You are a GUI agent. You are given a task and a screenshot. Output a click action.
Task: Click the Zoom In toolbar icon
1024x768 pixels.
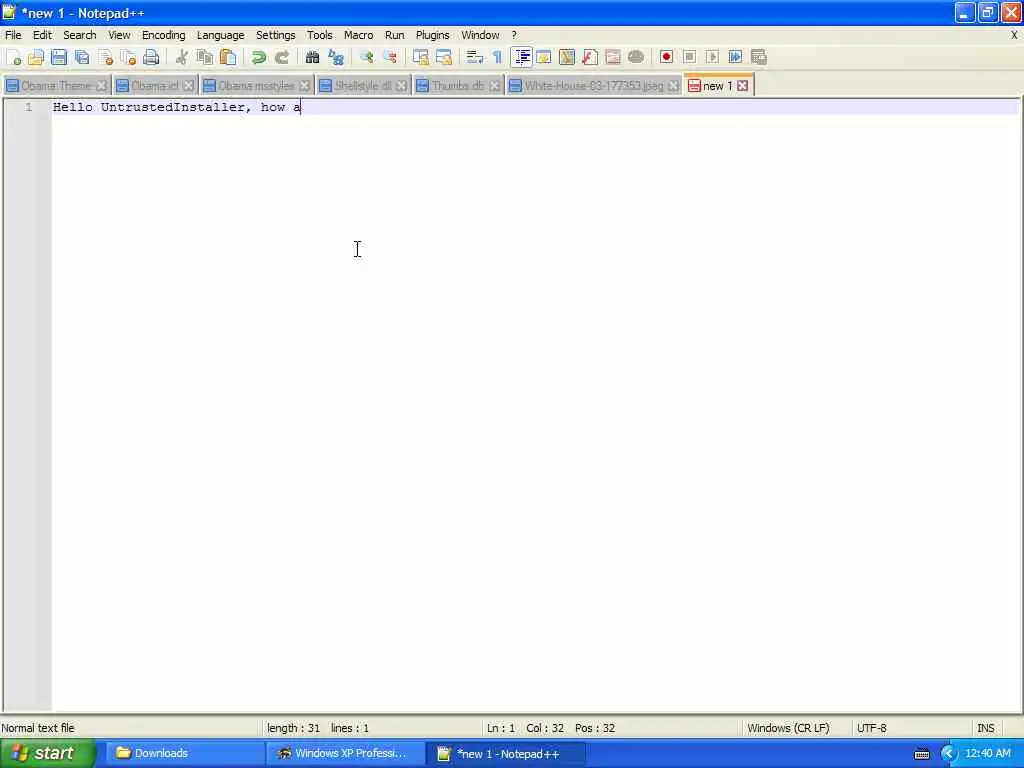point(366,57)
